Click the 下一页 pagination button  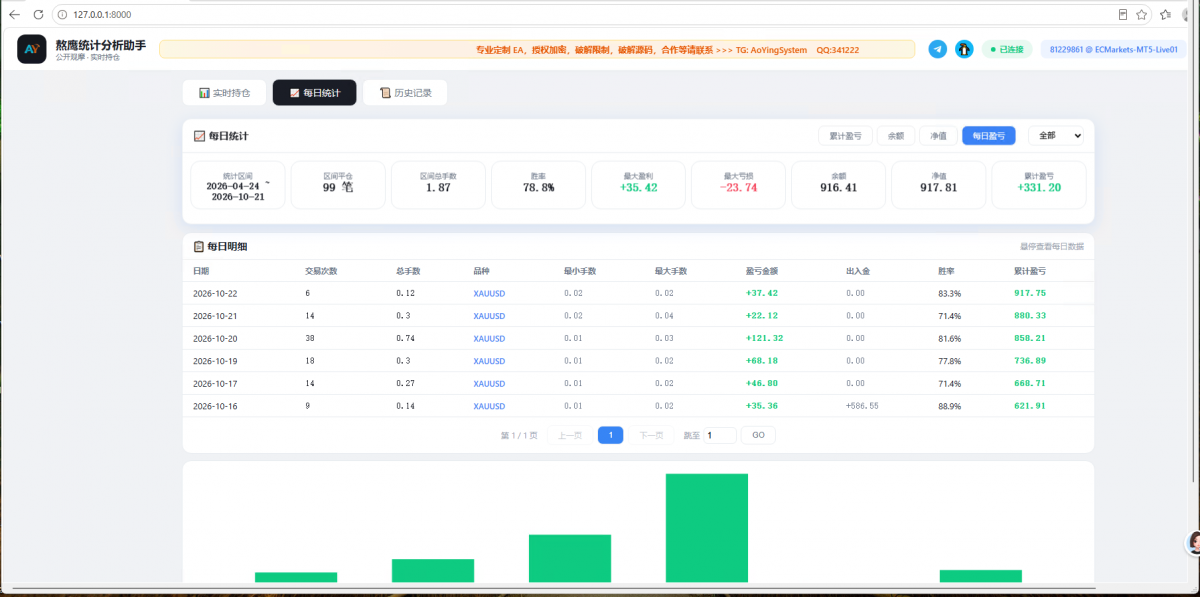tap(651, 435)
